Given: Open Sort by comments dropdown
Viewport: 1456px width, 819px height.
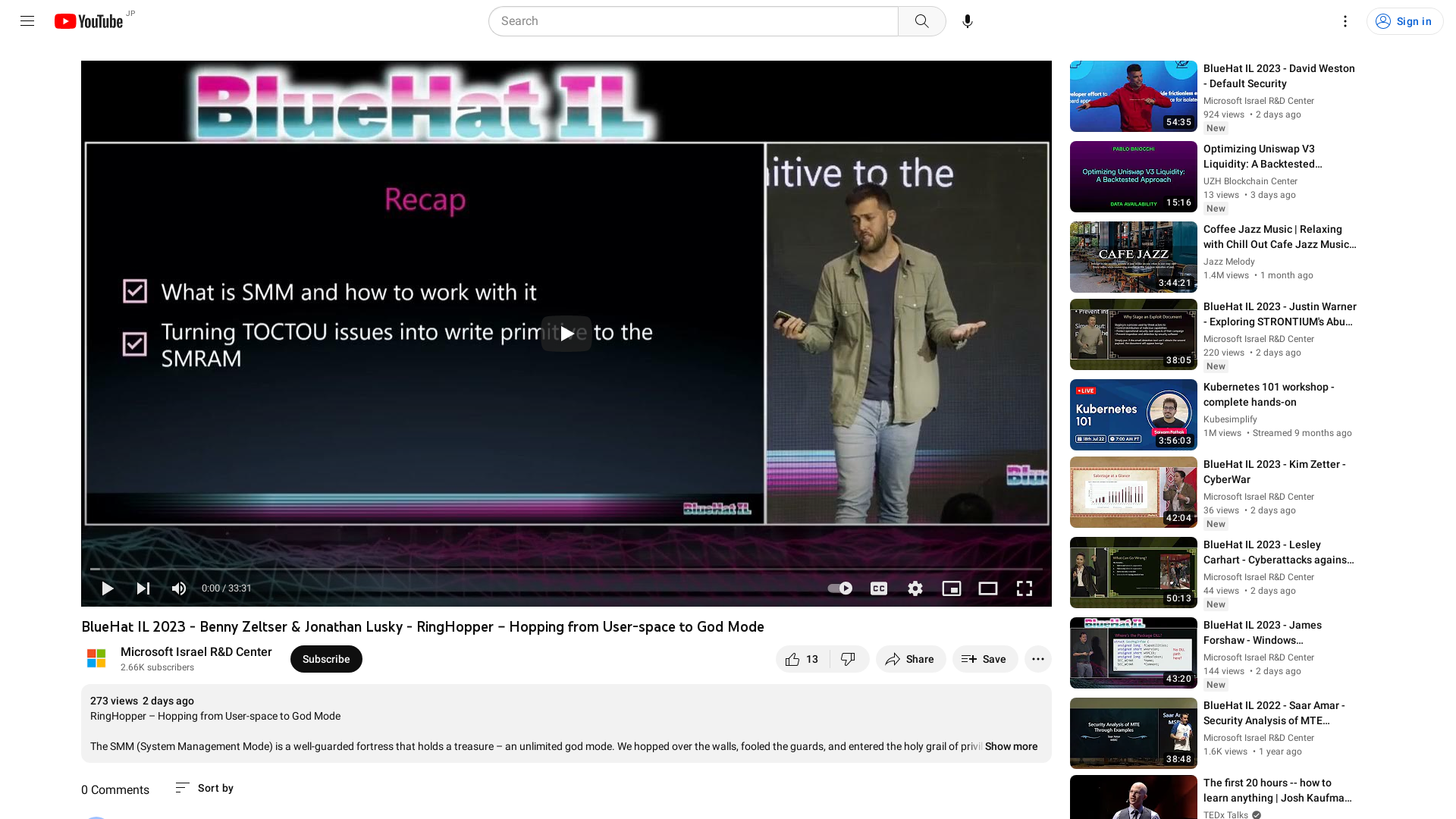Looking at the screenshot, I should pyautogui.click(x=204, y=788).
